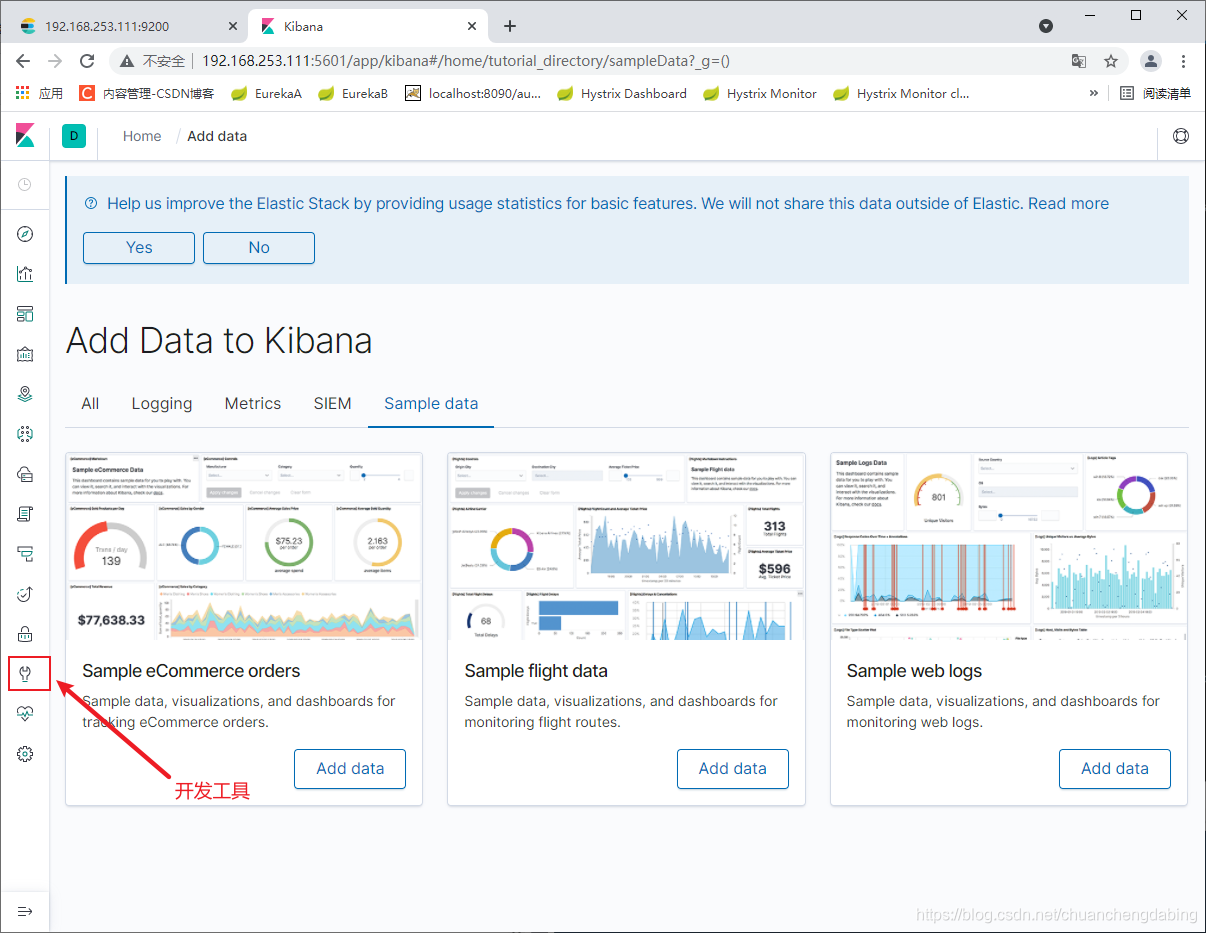Open the Read more link
The height and width of the screenshot is (933, 1206).
coord(1068,203)
